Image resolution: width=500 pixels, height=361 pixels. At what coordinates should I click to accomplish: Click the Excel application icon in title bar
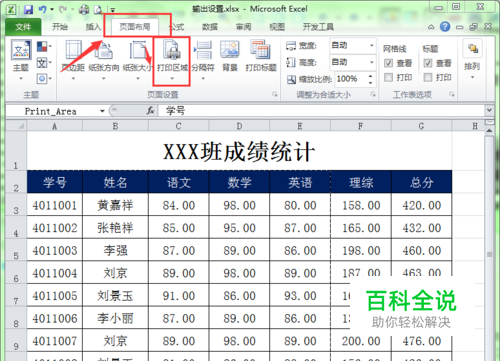(11, 9)
